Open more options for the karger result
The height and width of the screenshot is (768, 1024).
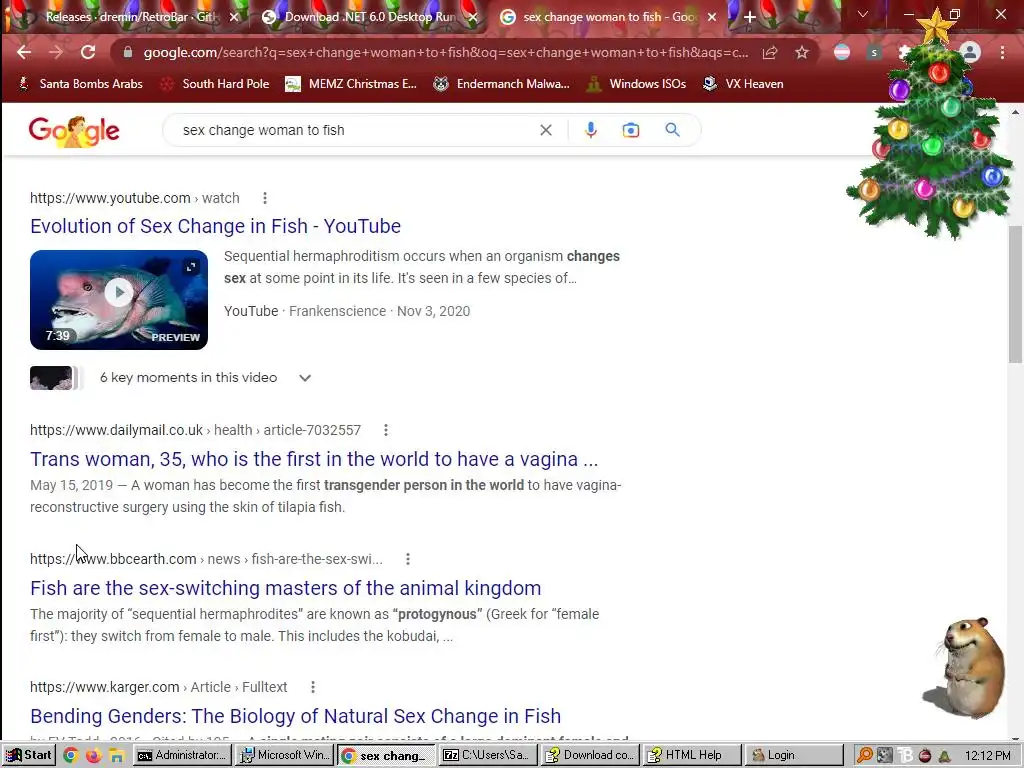pos(313,687)
